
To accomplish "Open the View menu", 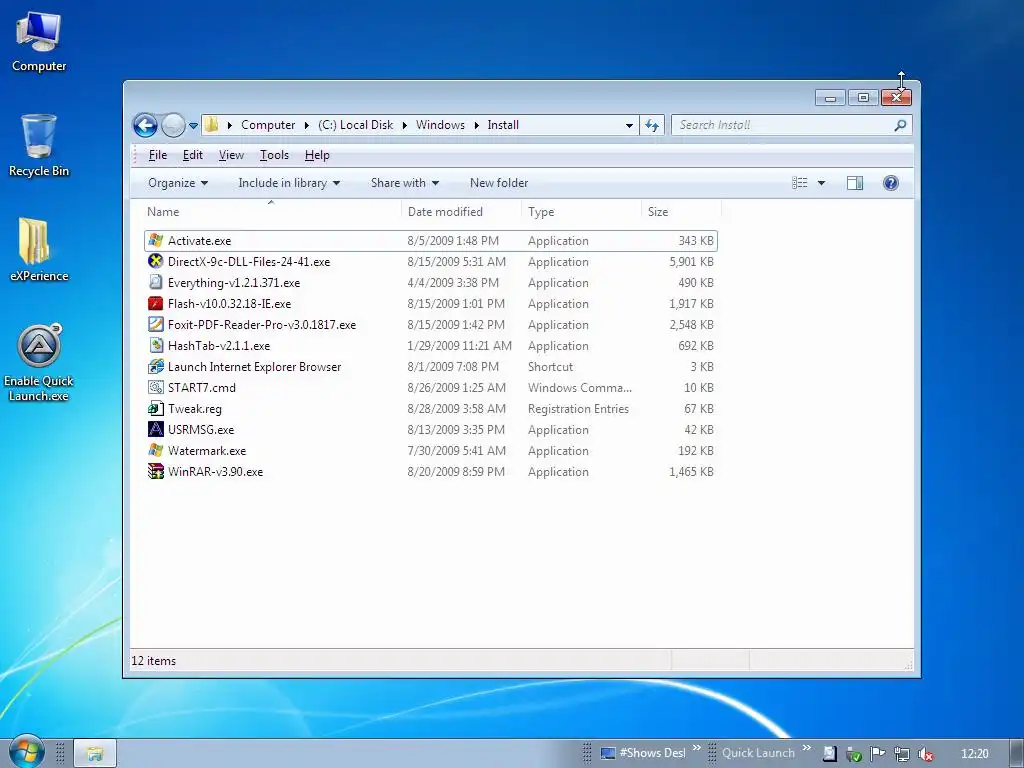I will [231, 155].
